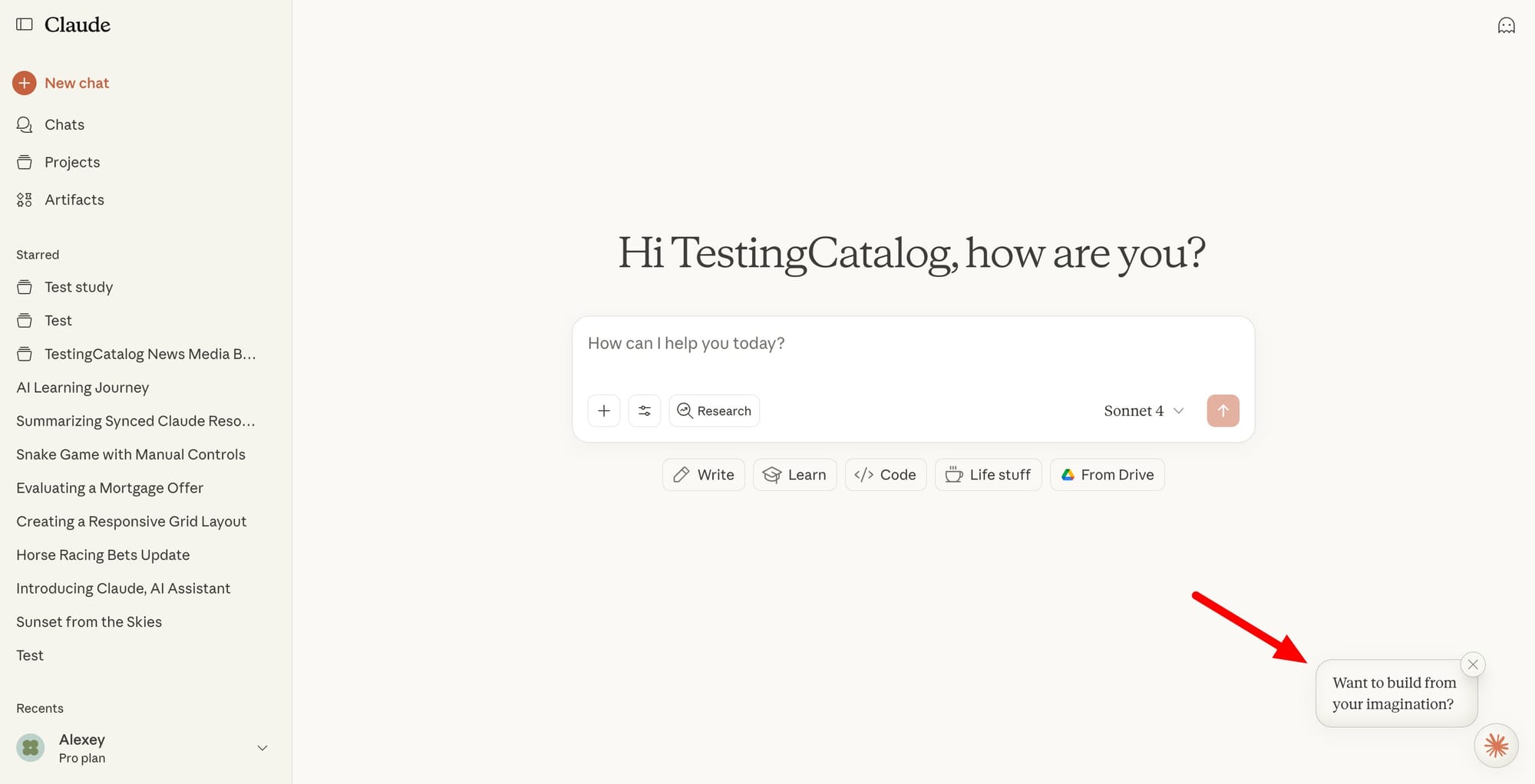Click the Claude spark icon button
This screenshot has width=1535, height=784.
1496,745
